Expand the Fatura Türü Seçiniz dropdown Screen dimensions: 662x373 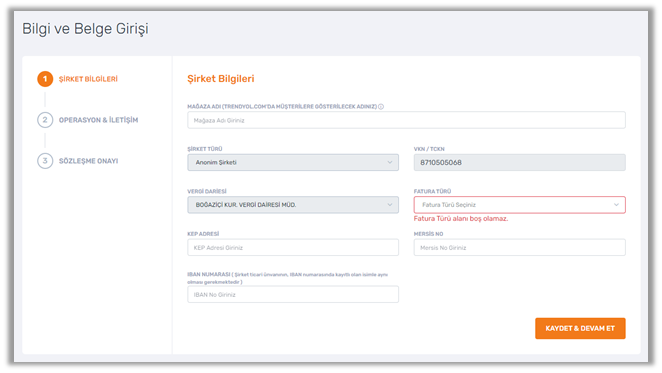pos(519,205)
